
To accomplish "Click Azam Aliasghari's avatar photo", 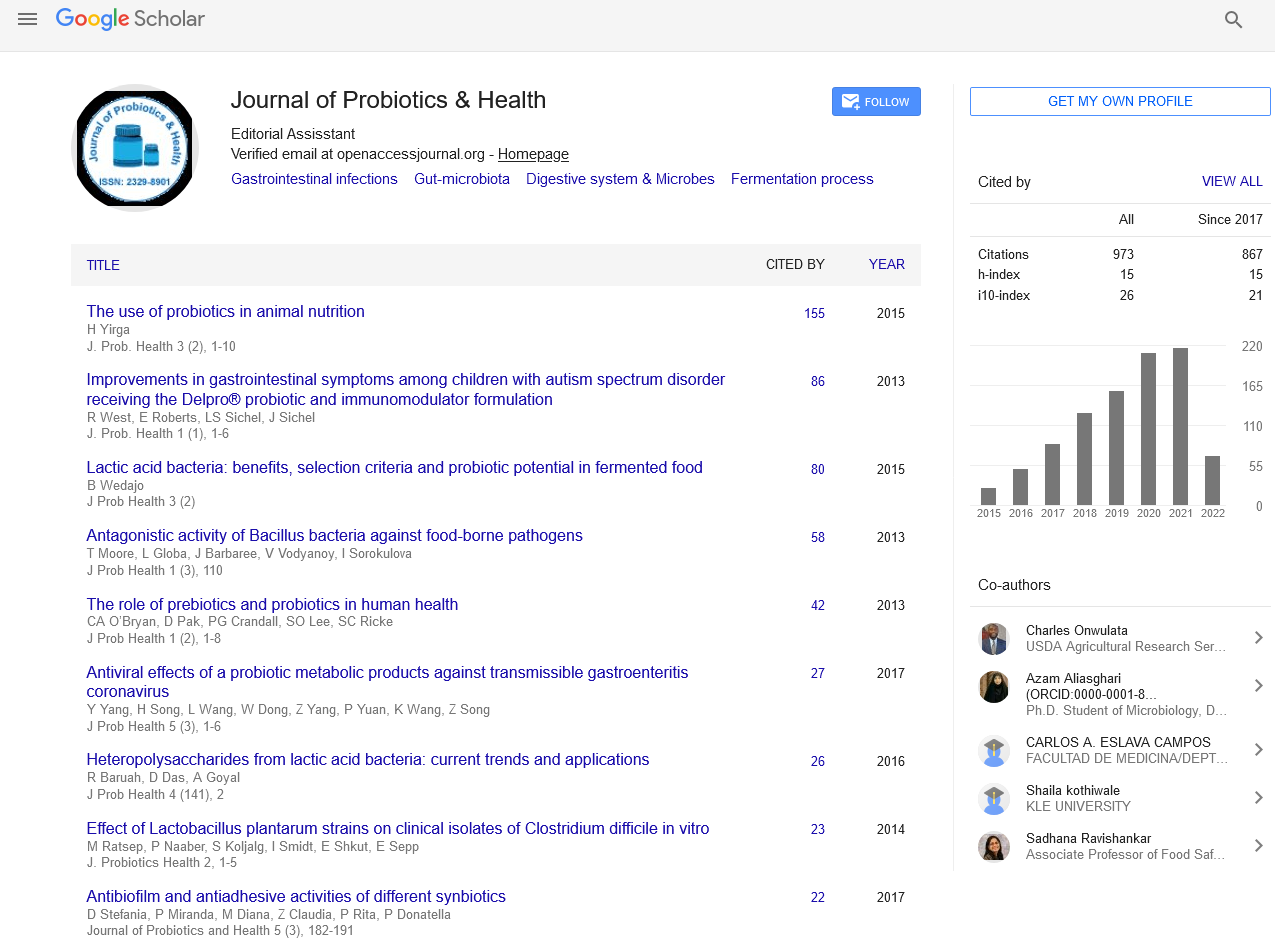I will pyautogui.click(x=993, y=686).
